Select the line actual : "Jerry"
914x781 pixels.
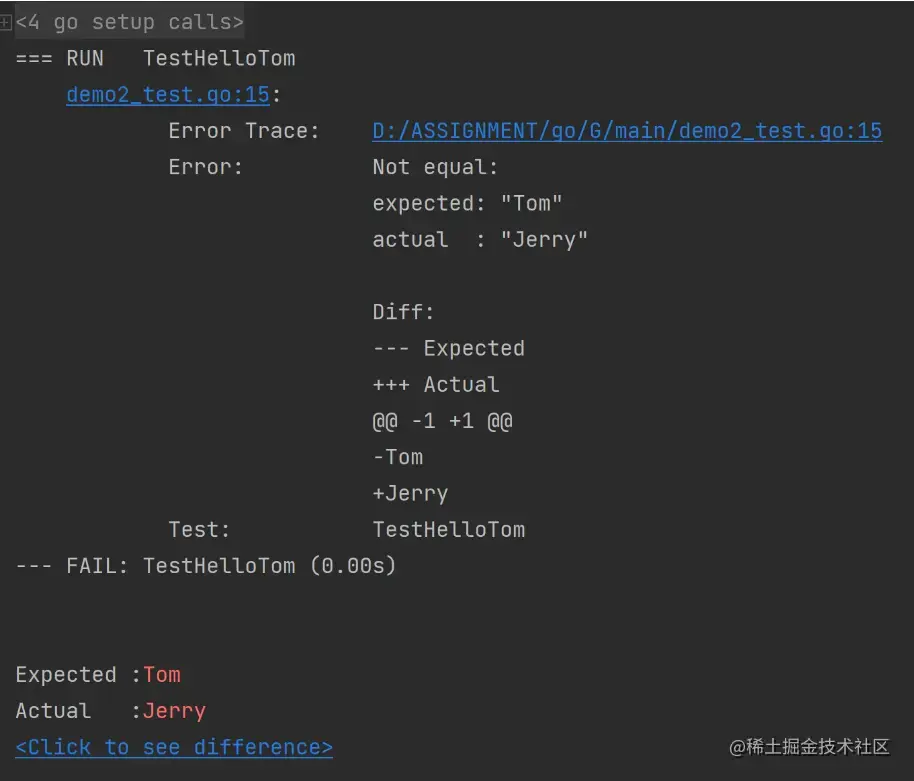(480, 240)
